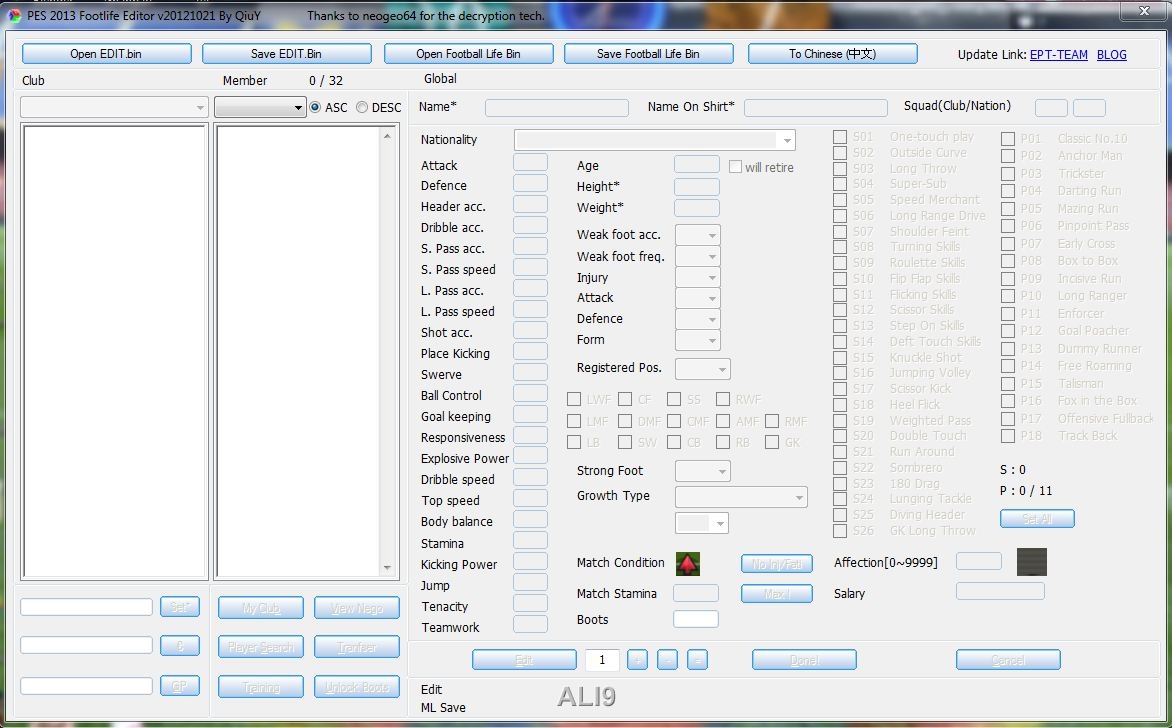Select the ASC sort radio button
Image resolution: width=1172 pixels, height=728 pixels.
(315, 108)
